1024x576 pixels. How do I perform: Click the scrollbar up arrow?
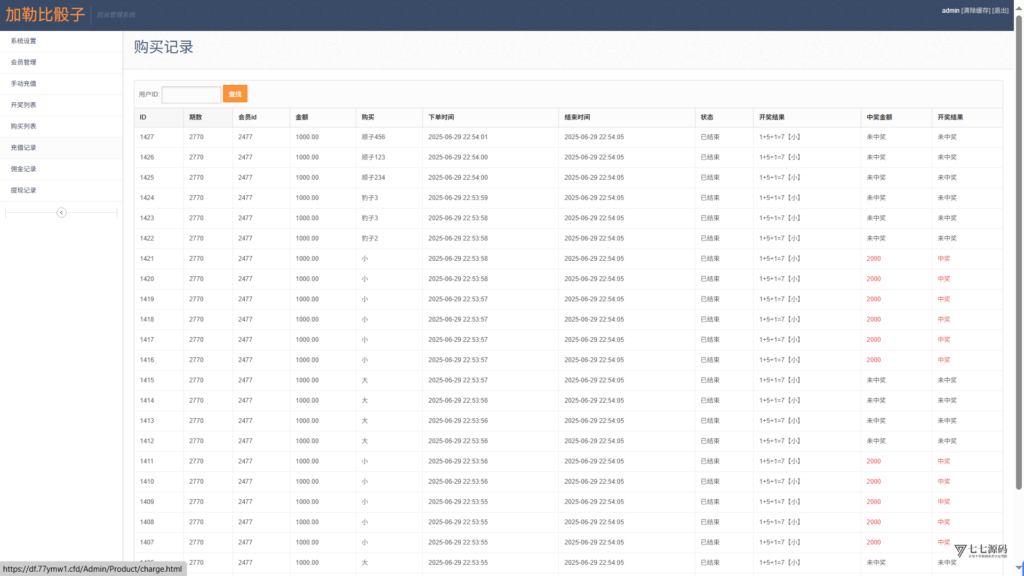pyautogui.click(x=1019, y=8)
